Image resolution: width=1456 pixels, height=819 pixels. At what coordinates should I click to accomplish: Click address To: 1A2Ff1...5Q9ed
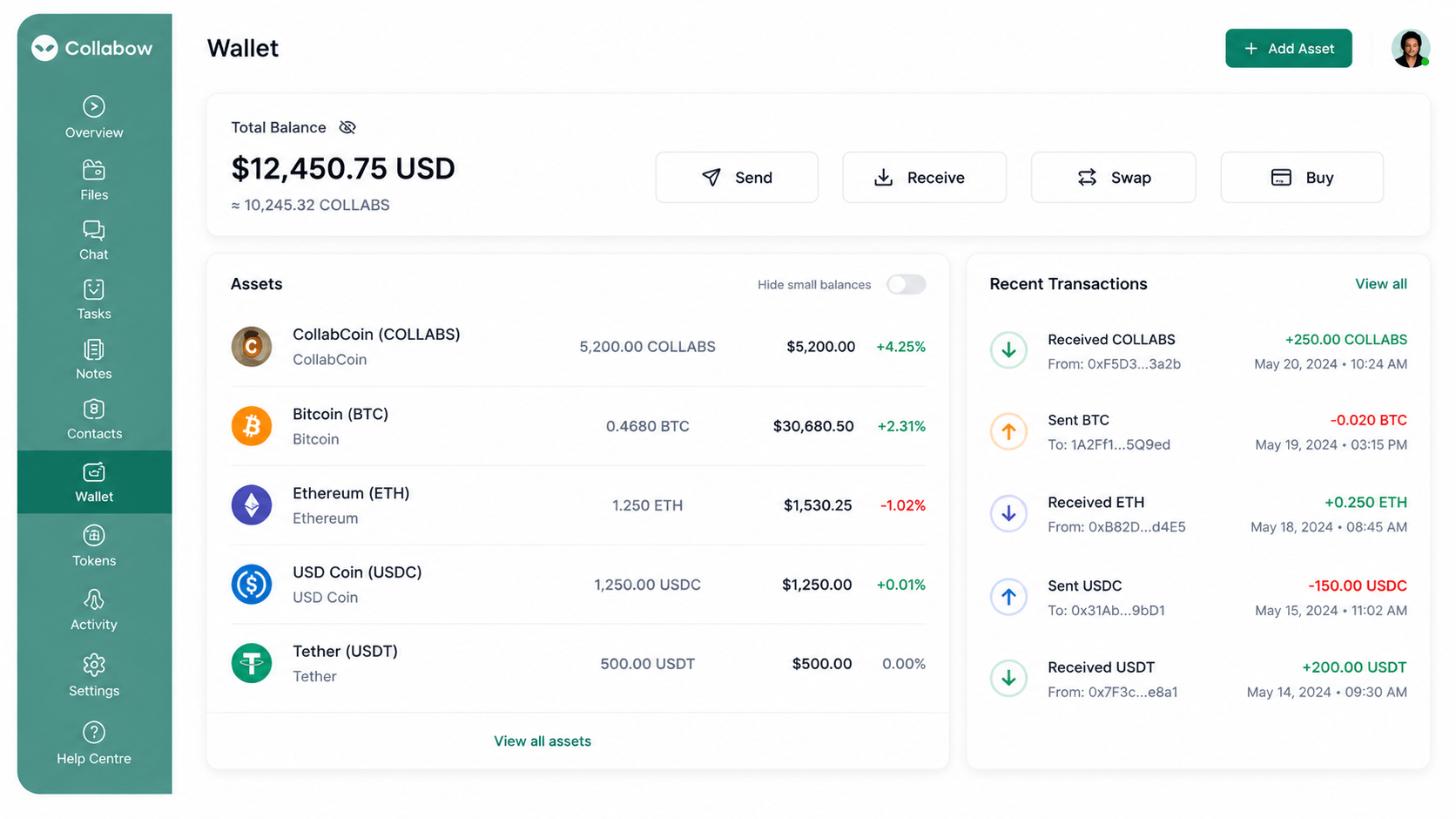(1109, 445)
